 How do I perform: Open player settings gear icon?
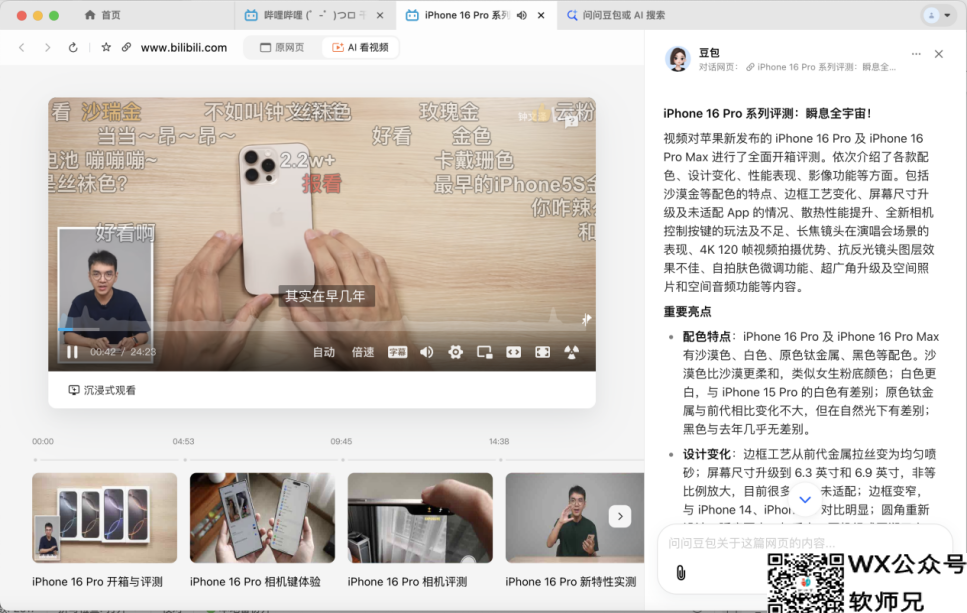pos(455,352)
